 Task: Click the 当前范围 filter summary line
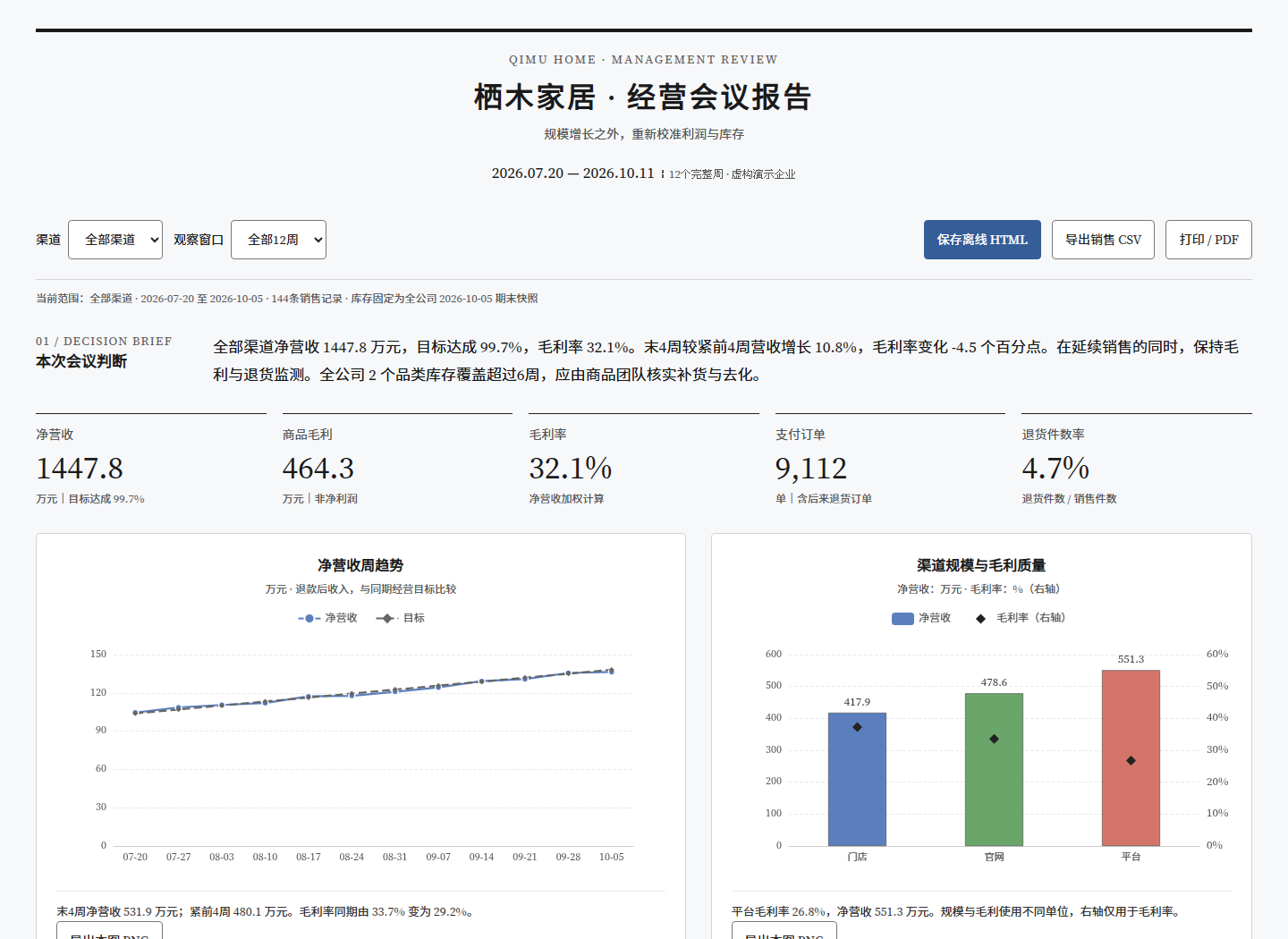287,299
